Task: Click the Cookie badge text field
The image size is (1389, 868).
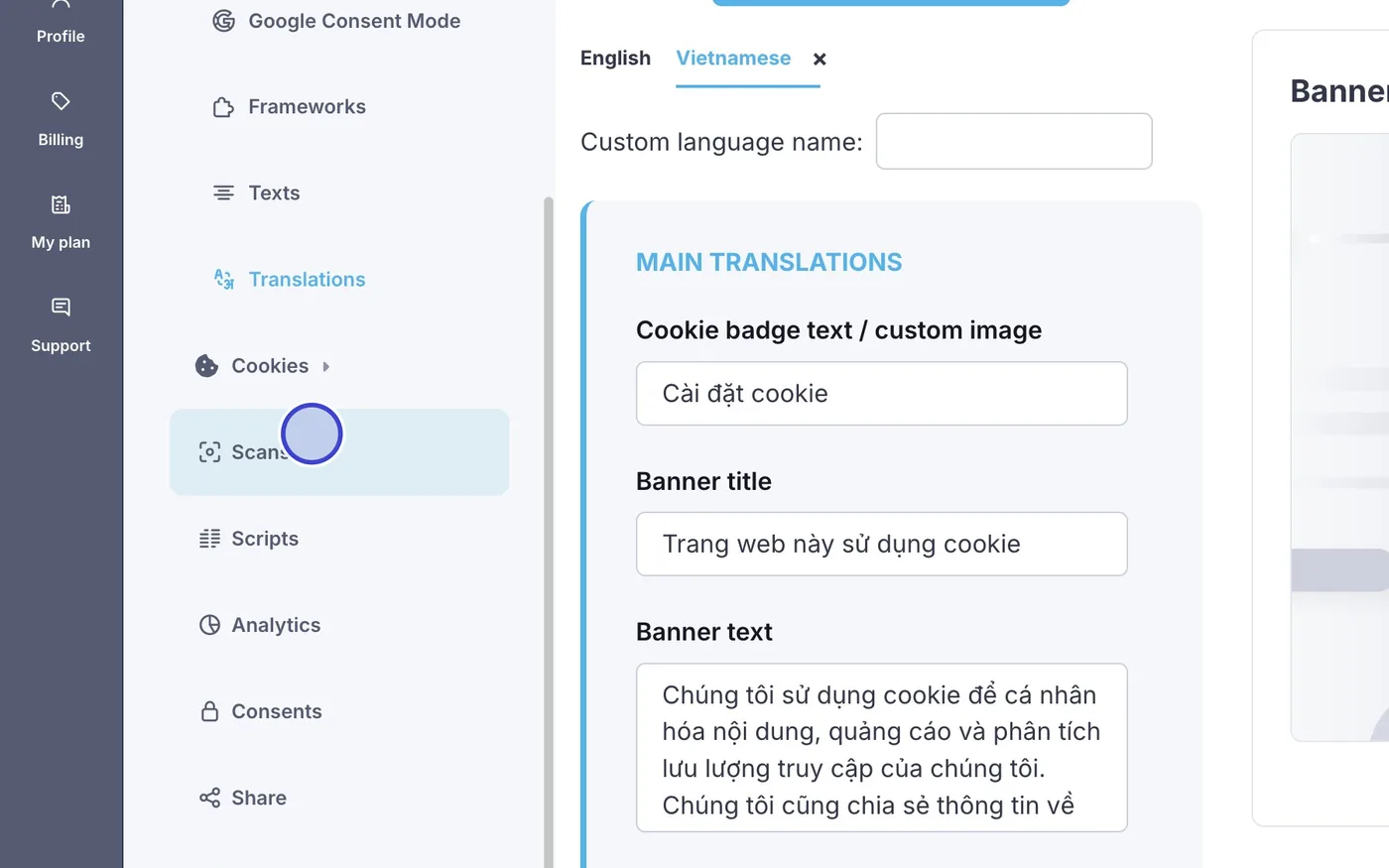Action: click(881, 394)
